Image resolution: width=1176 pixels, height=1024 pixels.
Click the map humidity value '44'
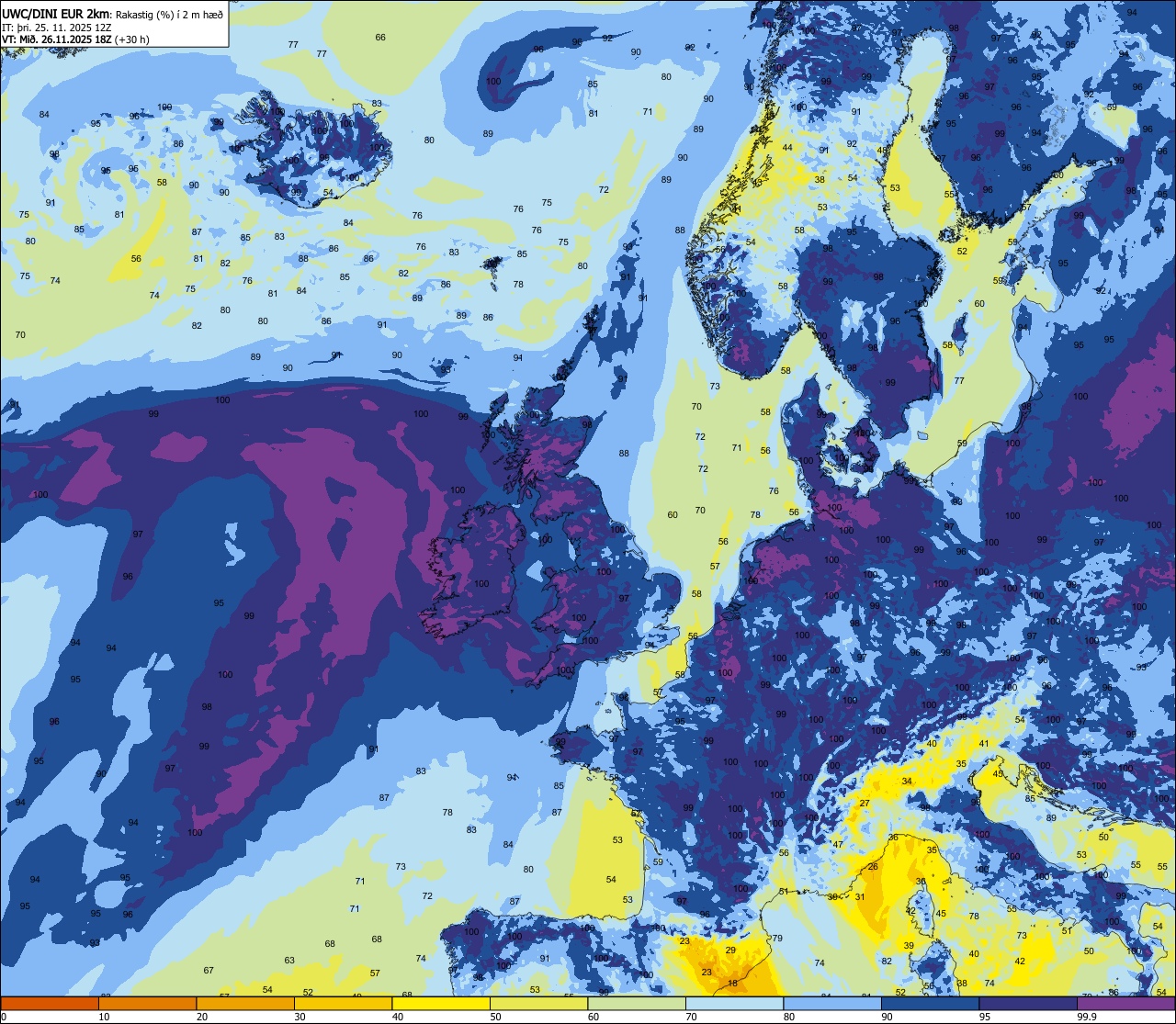point(787,148)
